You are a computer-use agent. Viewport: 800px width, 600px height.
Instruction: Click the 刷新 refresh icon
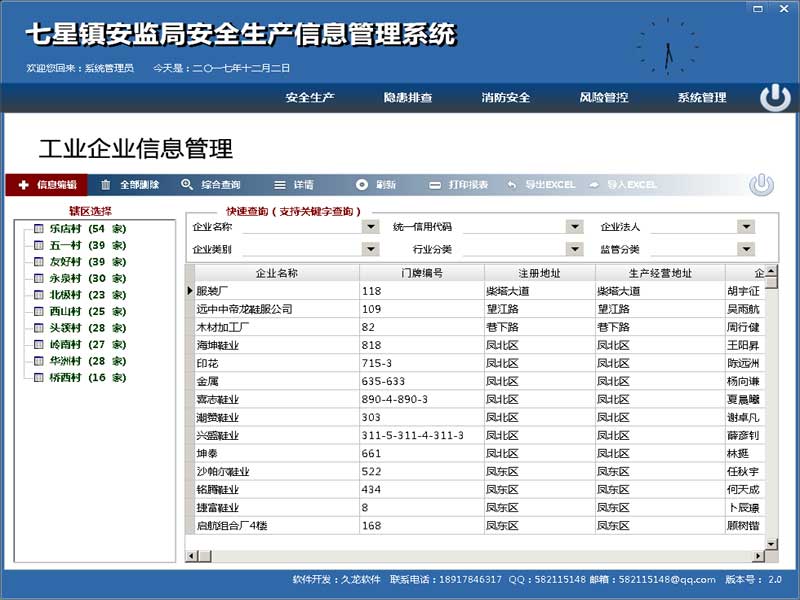362,185
